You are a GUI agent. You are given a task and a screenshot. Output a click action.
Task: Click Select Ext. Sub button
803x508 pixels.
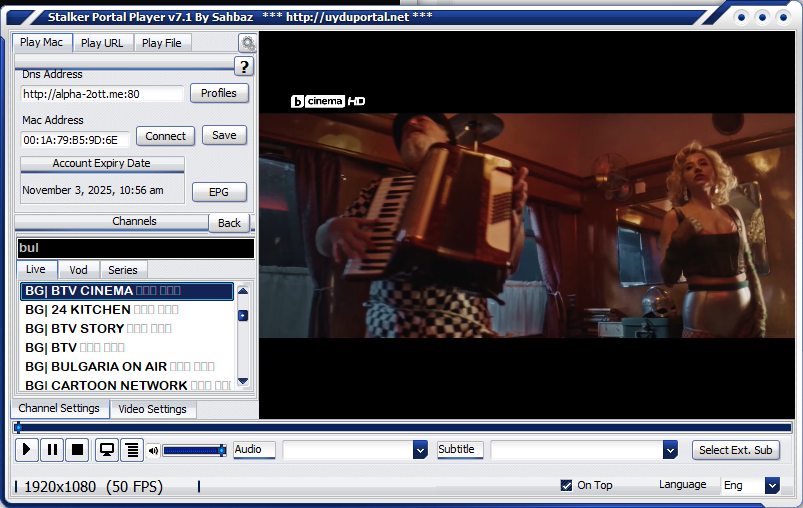[x=735, y=450]
